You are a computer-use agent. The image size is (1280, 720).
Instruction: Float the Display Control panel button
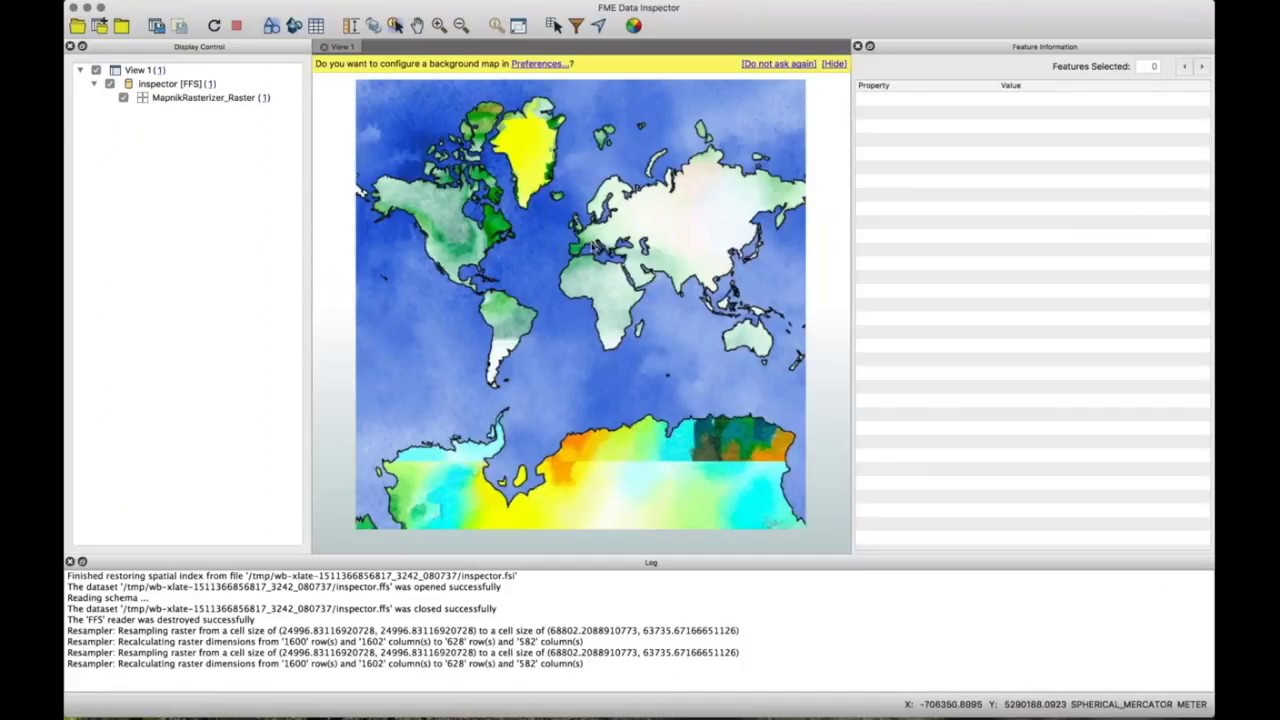[82, 46]
